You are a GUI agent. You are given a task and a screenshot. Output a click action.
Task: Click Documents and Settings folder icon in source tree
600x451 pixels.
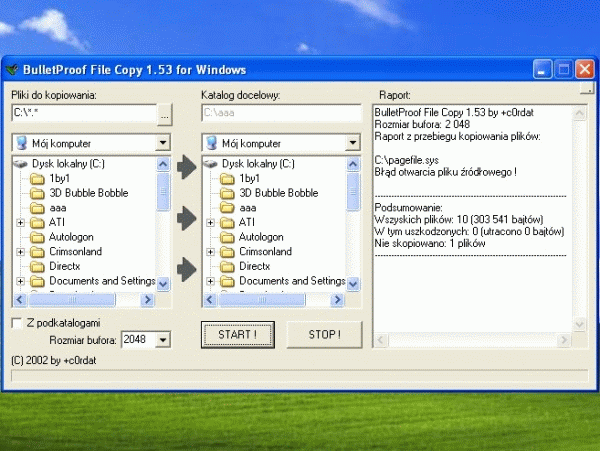tap(37, 281)
